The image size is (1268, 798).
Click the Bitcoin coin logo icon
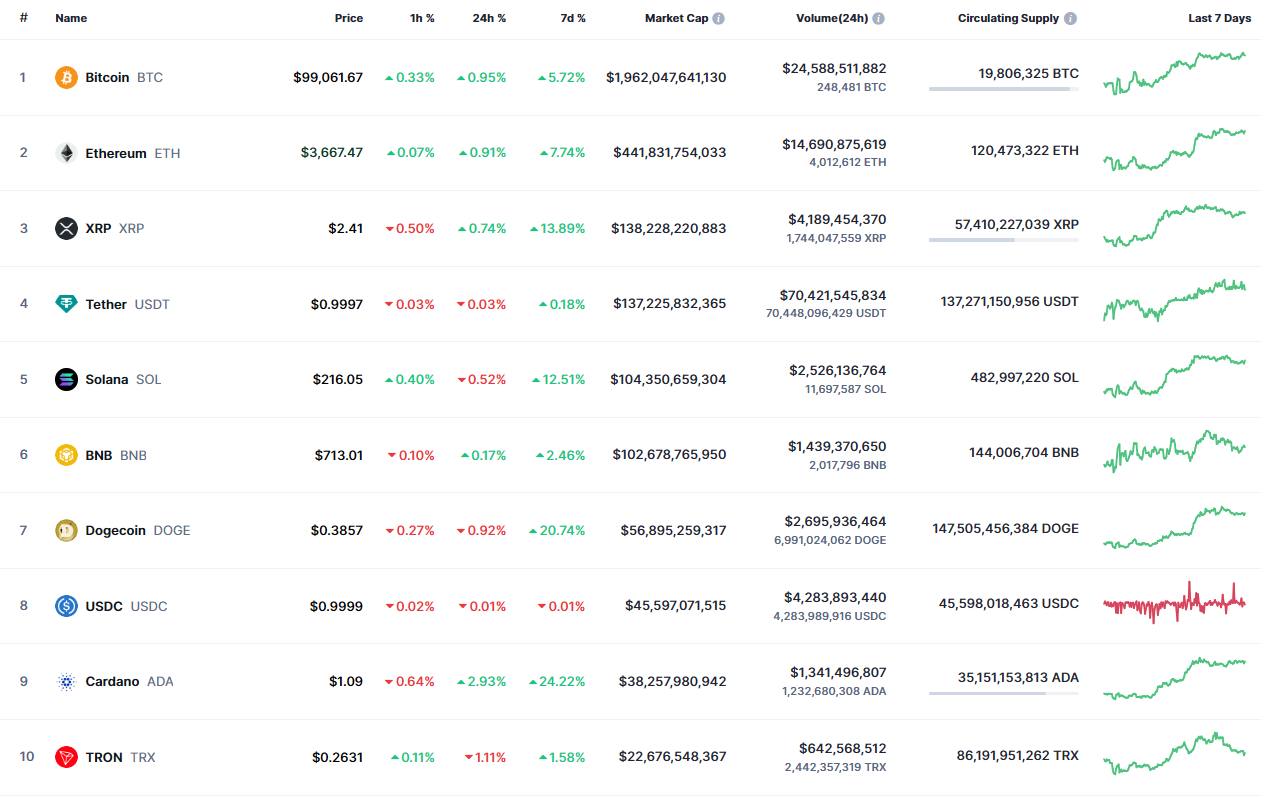pyautogui.click(x=66, y=77)
